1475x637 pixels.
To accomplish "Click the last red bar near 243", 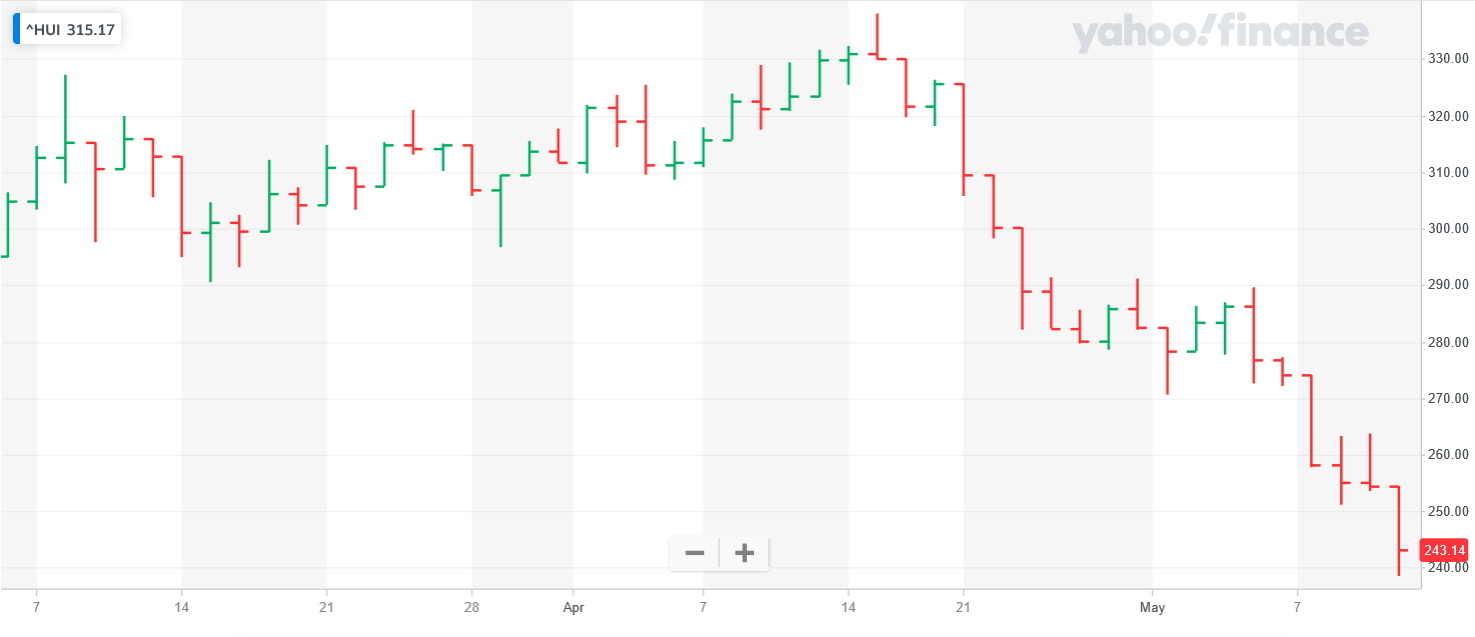I will 1398,530.
